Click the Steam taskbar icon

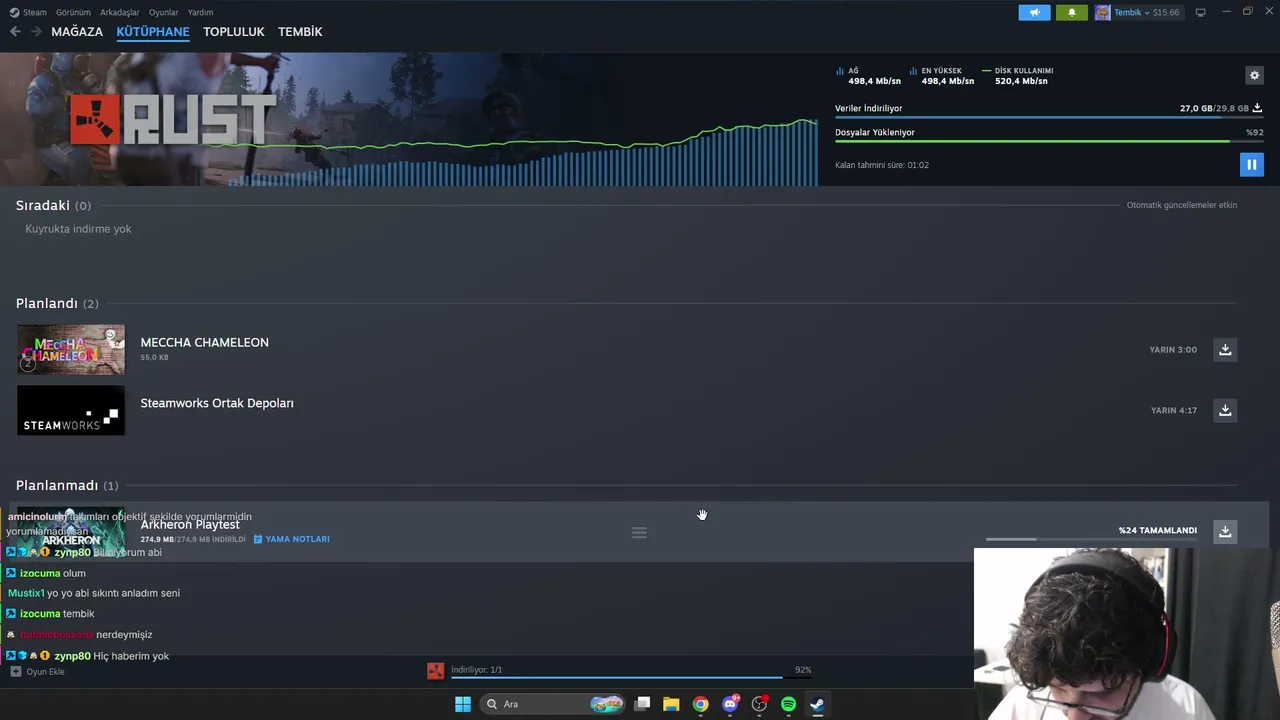click(817, 704)
